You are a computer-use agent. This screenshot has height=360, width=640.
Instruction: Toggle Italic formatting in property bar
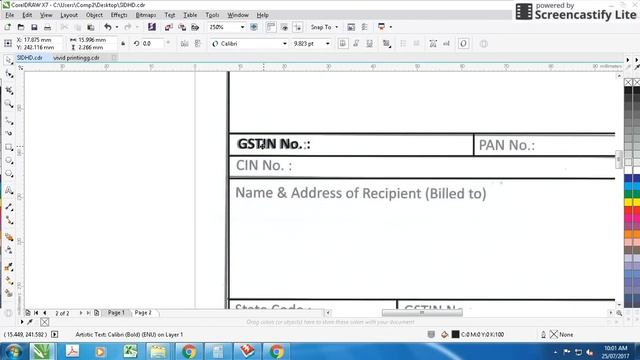pos(356,43)
